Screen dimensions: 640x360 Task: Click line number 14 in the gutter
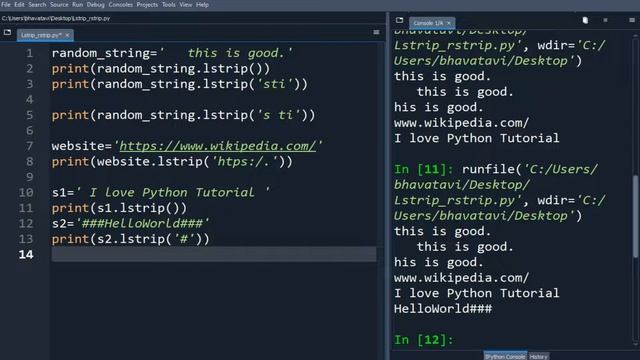(x=26, y=255)
